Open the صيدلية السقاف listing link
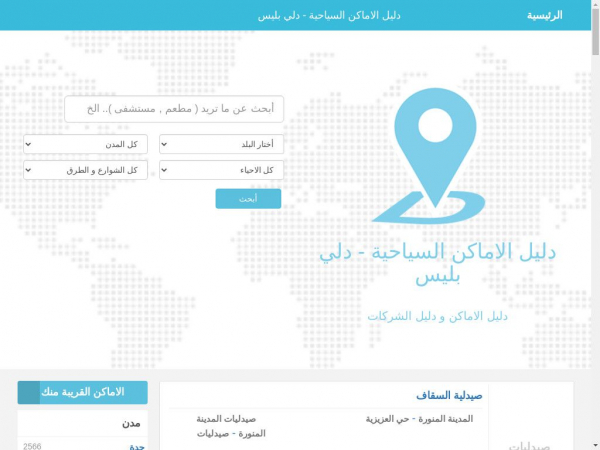 pyautogui.click(x=449, y=395)
